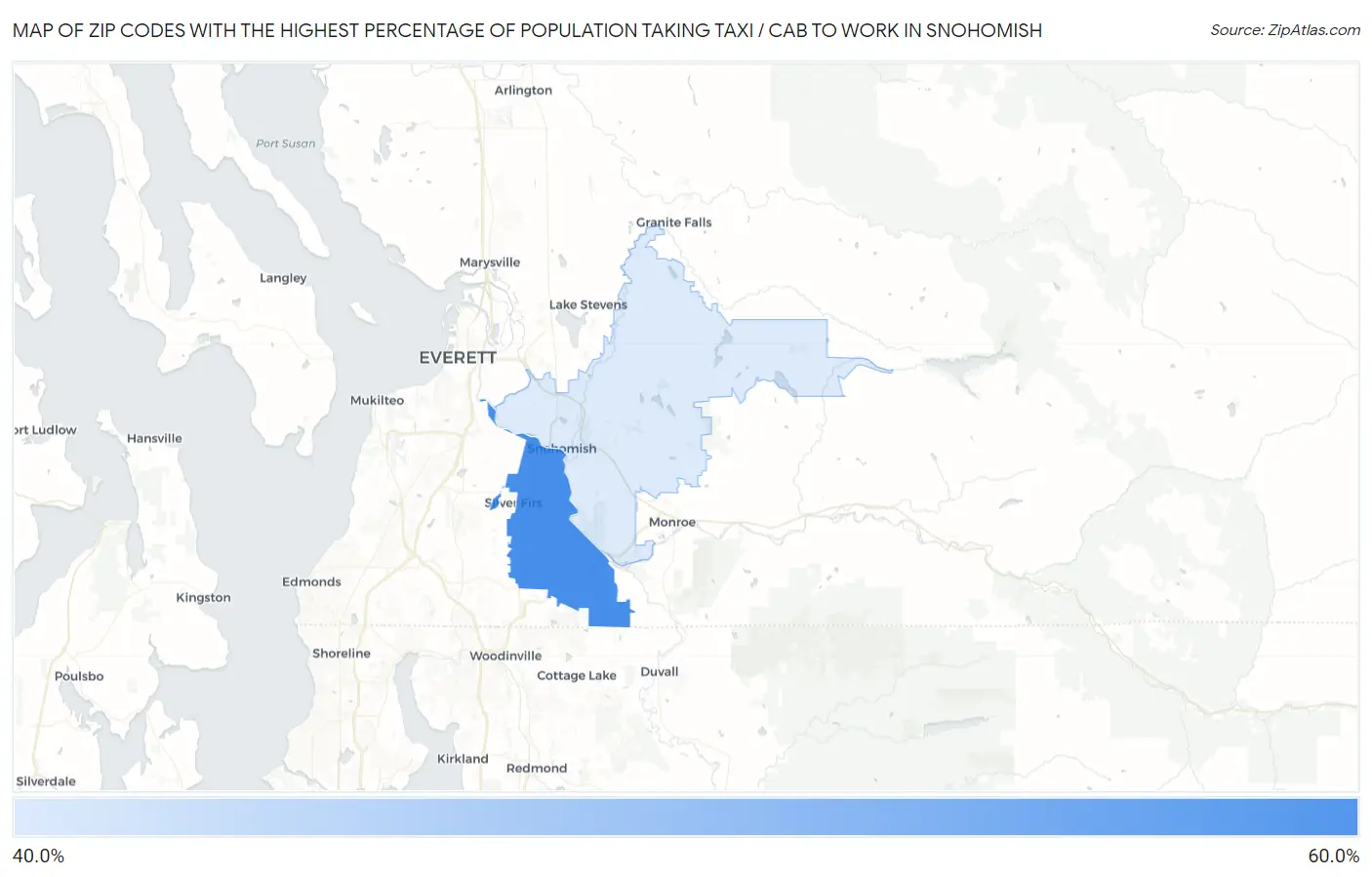Click the Cottage Lake label
The height and width of the screenshot is (877, 1372).
tap(577, 675)
